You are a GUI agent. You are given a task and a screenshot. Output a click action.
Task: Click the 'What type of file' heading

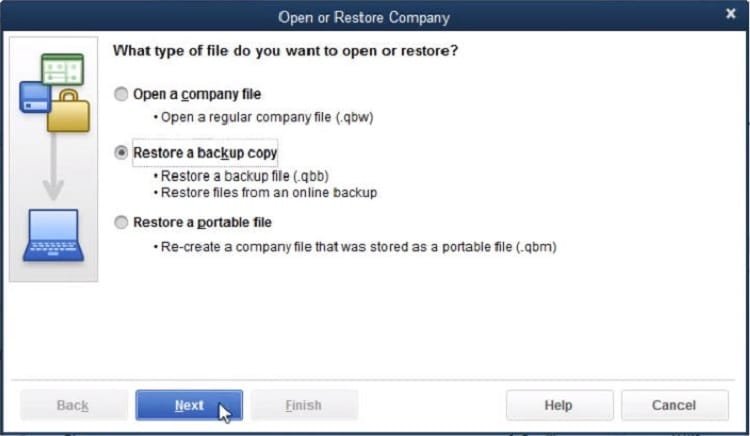[286, 50]
